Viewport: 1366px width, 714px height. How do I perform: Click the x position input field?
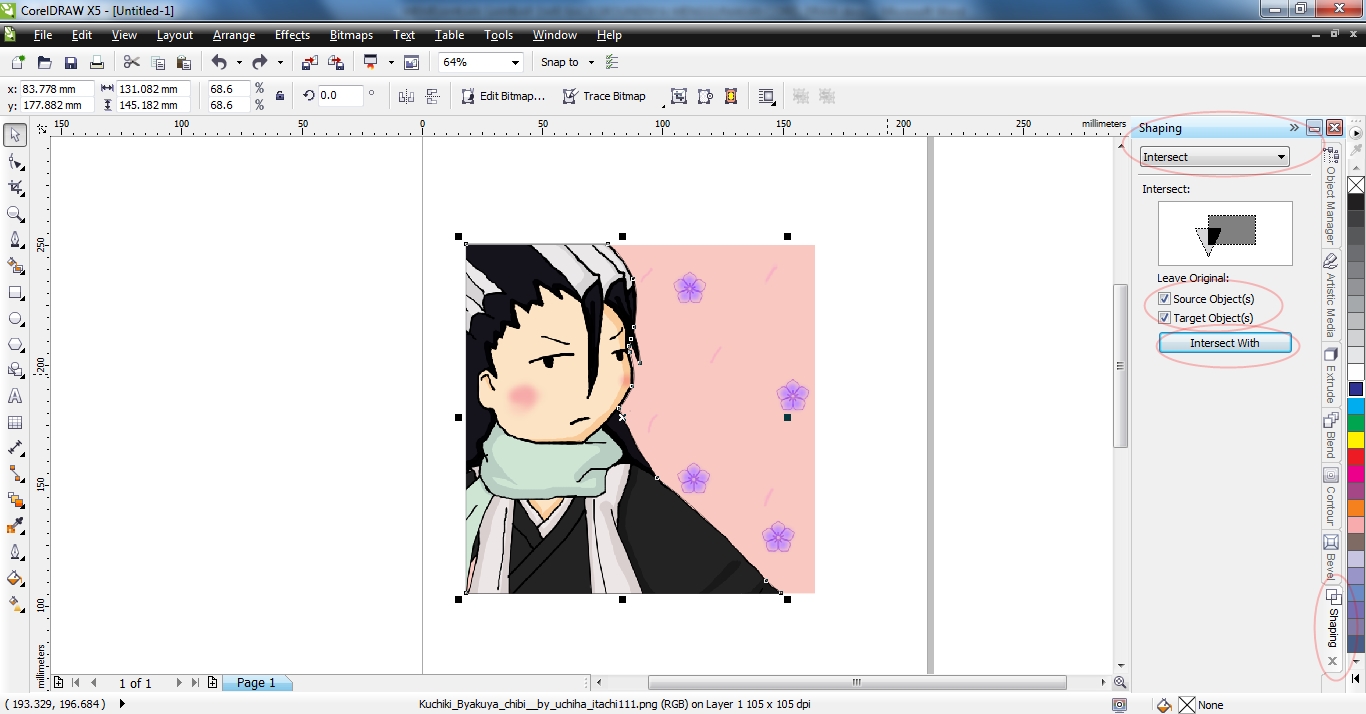pyautogui.click(x=57, y=89)
